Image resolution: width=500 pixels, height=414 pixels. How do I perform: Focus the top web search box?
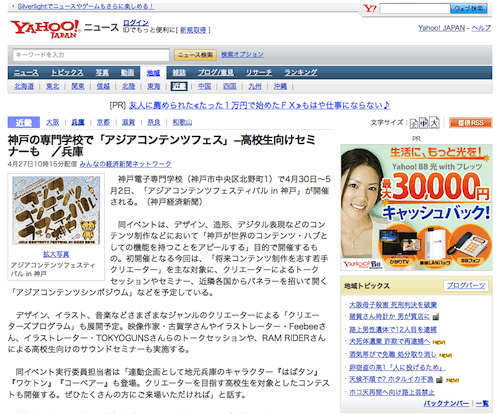click(x=415, y=9)
